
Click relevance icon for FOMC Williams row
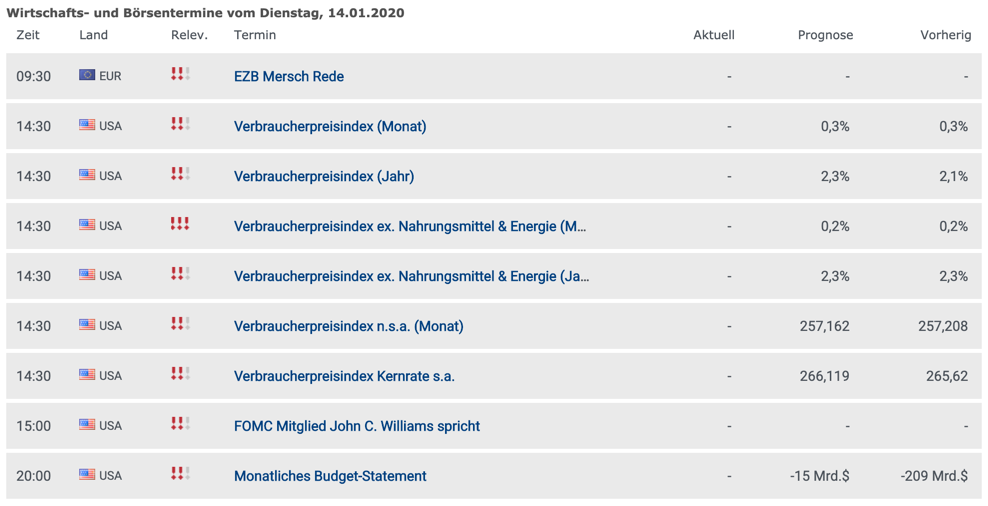(180, 423)
